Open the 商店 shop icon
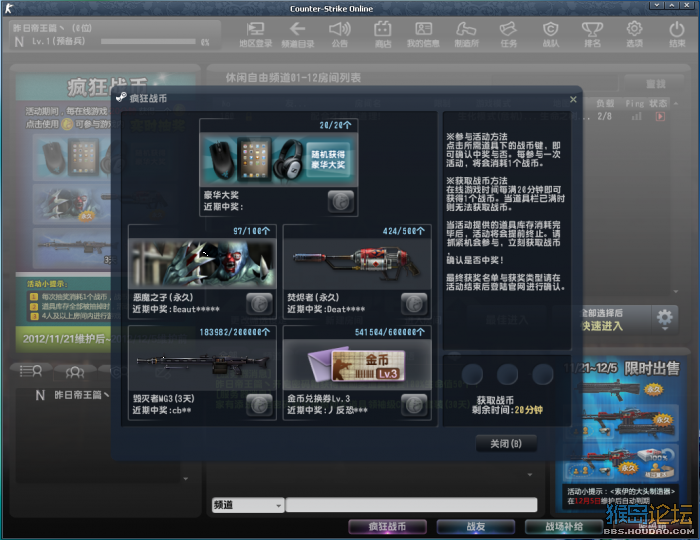Viewport: 700px width, 540px height. [x=383, y=34]
